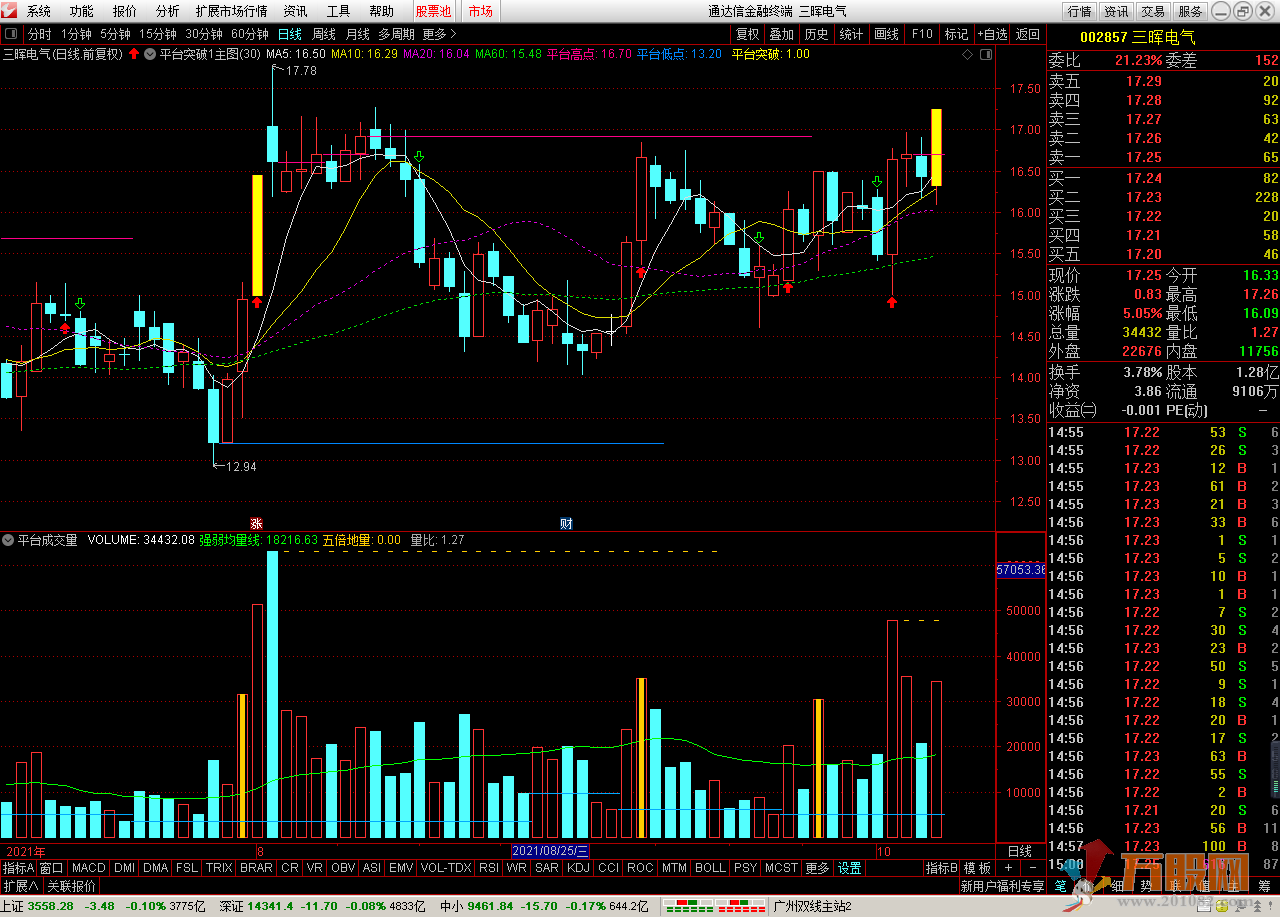
Task: Select the 月线 monthly period
Action: 357,34
